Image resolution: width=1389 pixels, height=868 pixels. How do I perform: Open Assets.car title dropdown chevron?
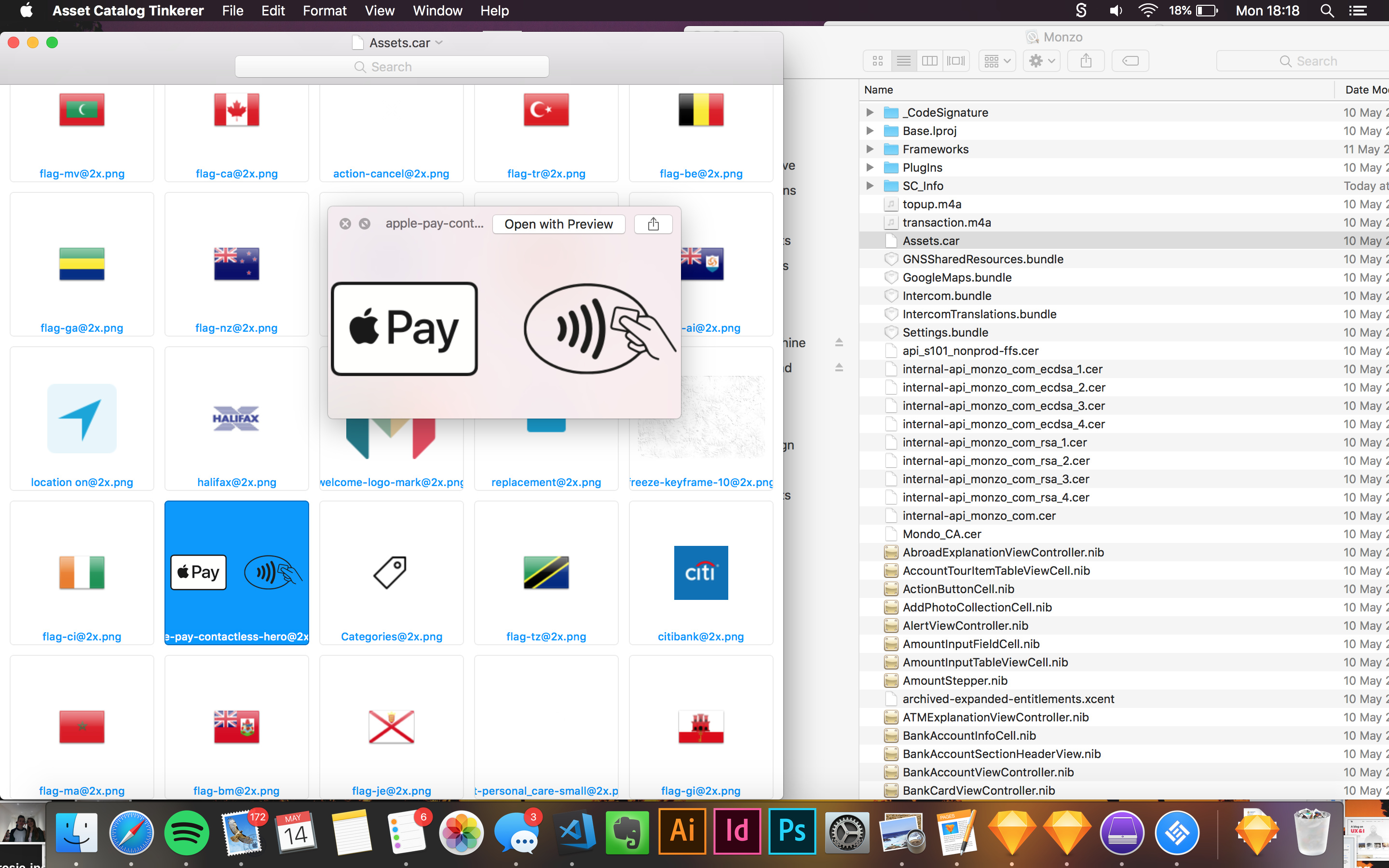[439, 43]
